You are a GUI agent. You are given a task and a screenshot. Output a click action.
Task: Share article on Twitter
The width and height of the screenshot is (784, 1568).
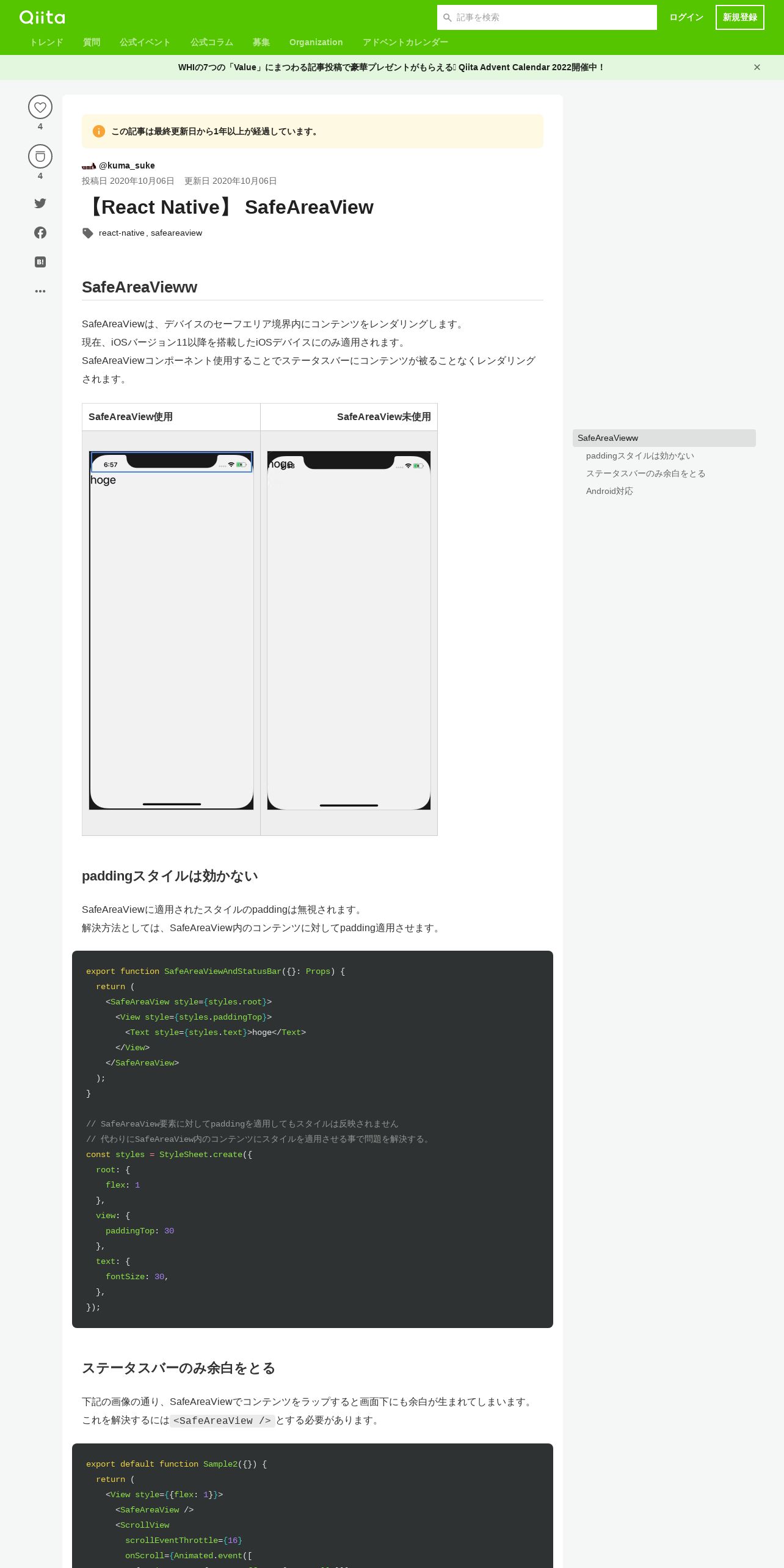point(40,203)
